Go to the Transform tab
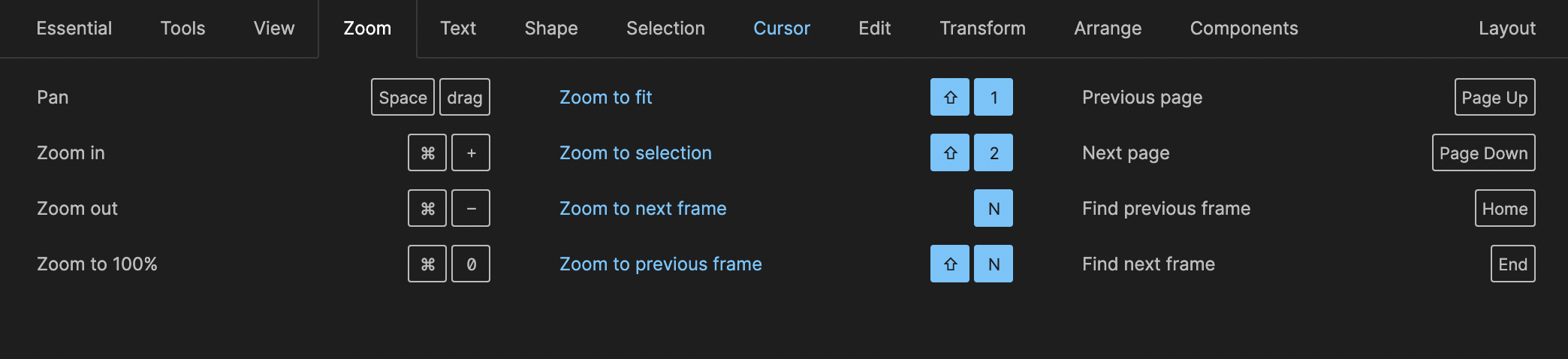The image size is (1568, 359). [x=982, y=29]
